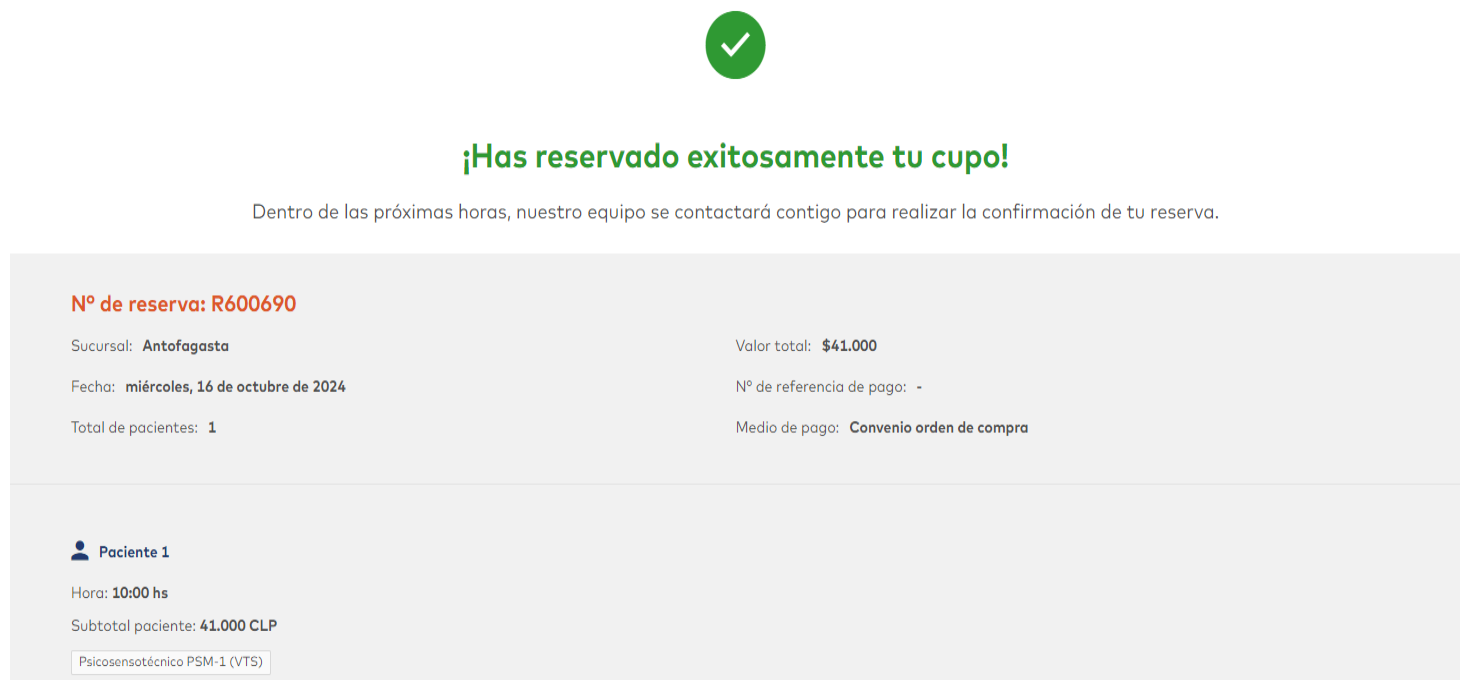This screenshot has width=1460, height=680.
Task: Select the Psicosensotécnico PSM-1 (VTS) tag
Action: (171, 662)
